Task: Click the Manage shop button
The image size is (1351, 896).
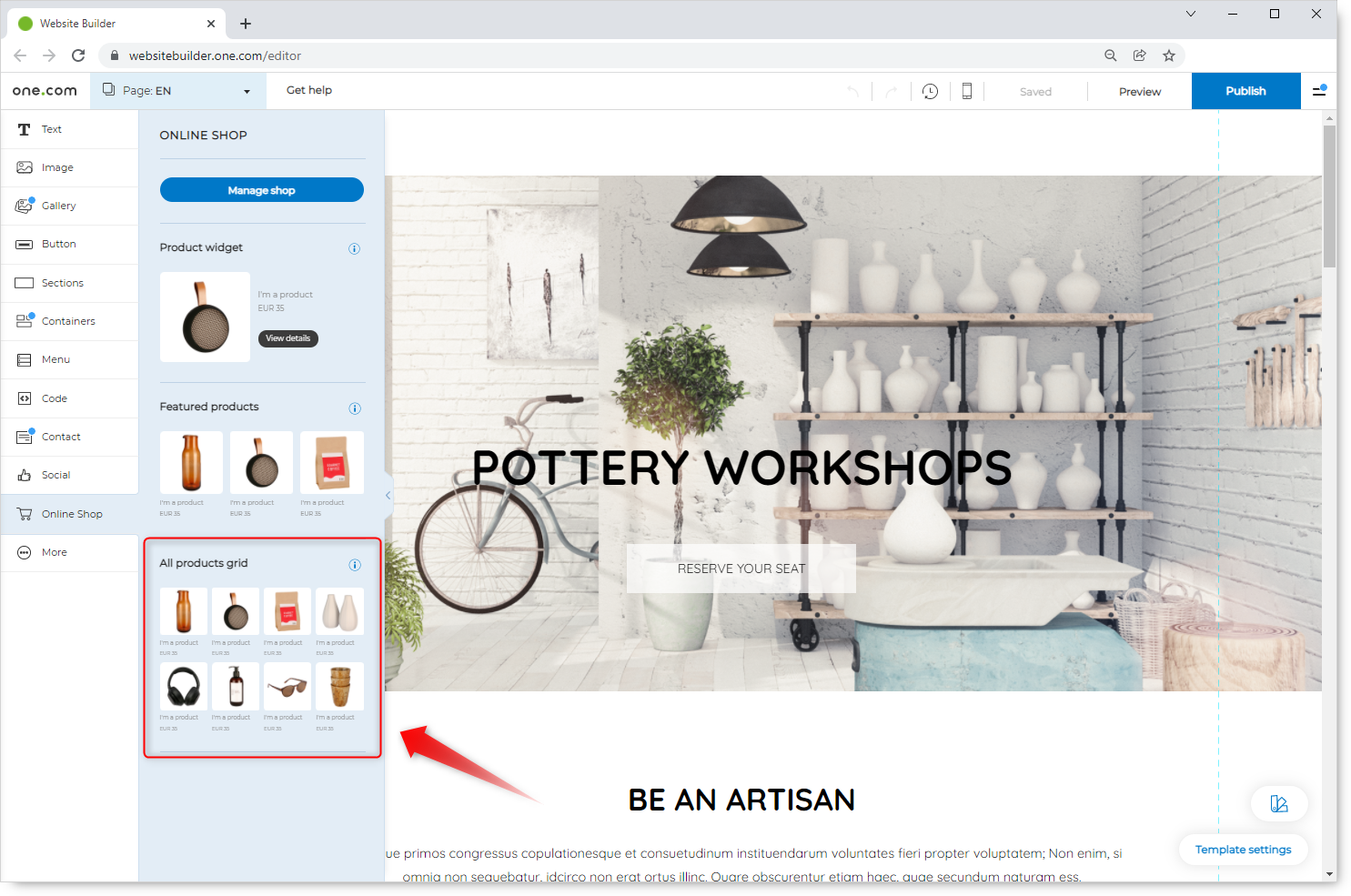Action: point(262,190)
